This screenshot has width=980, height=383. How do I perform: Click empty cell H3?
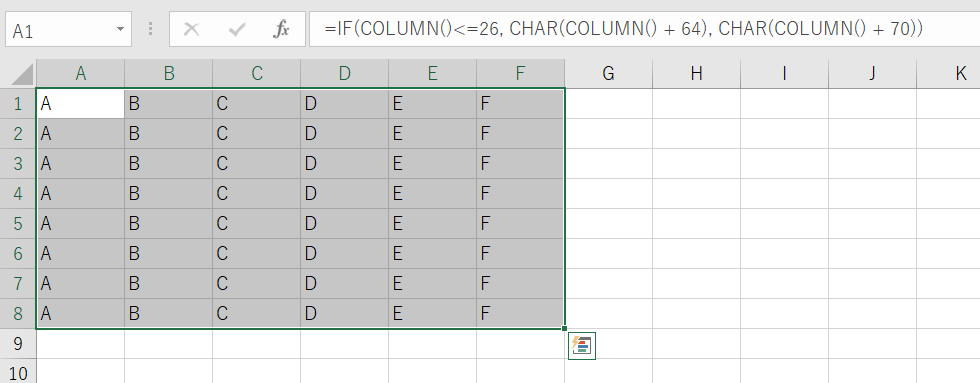point(696,164)
